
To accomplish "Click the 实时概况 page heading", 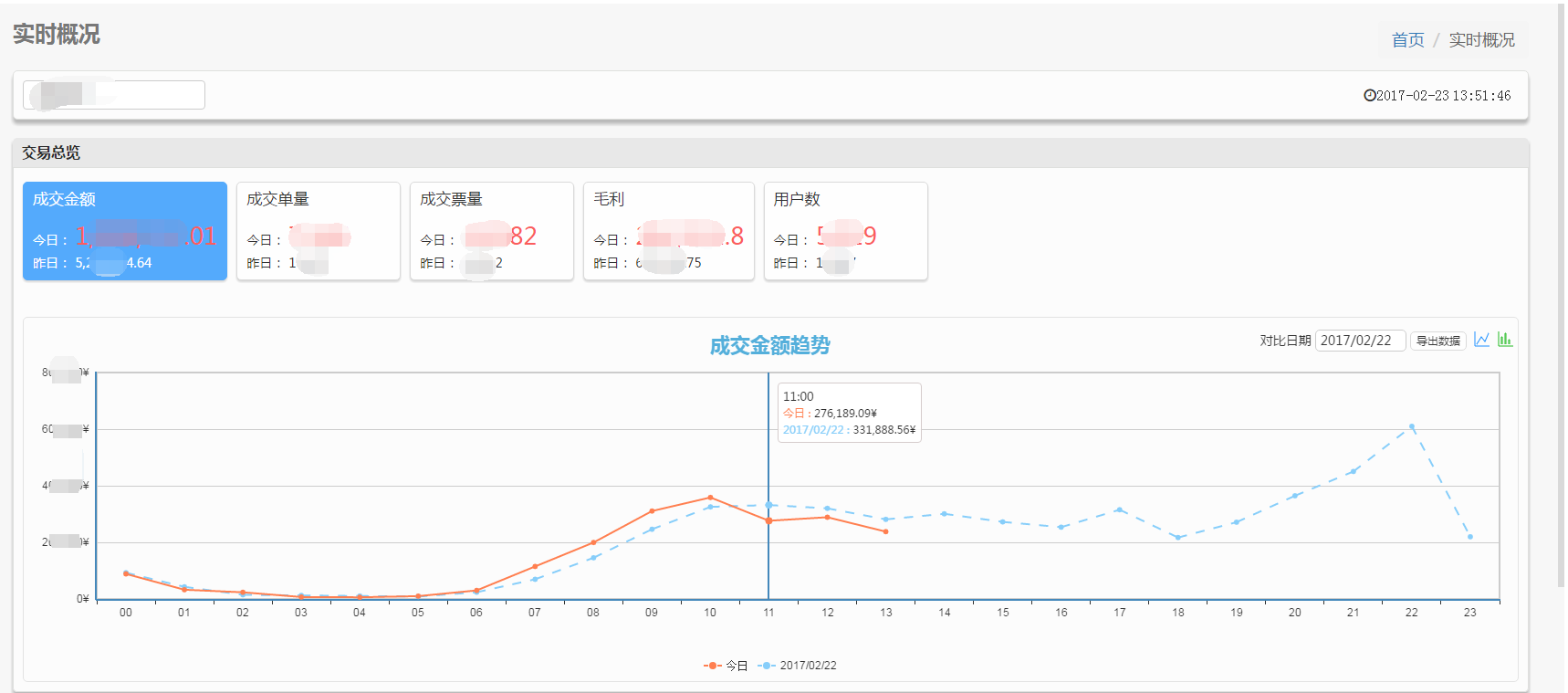I will [57, 35].
